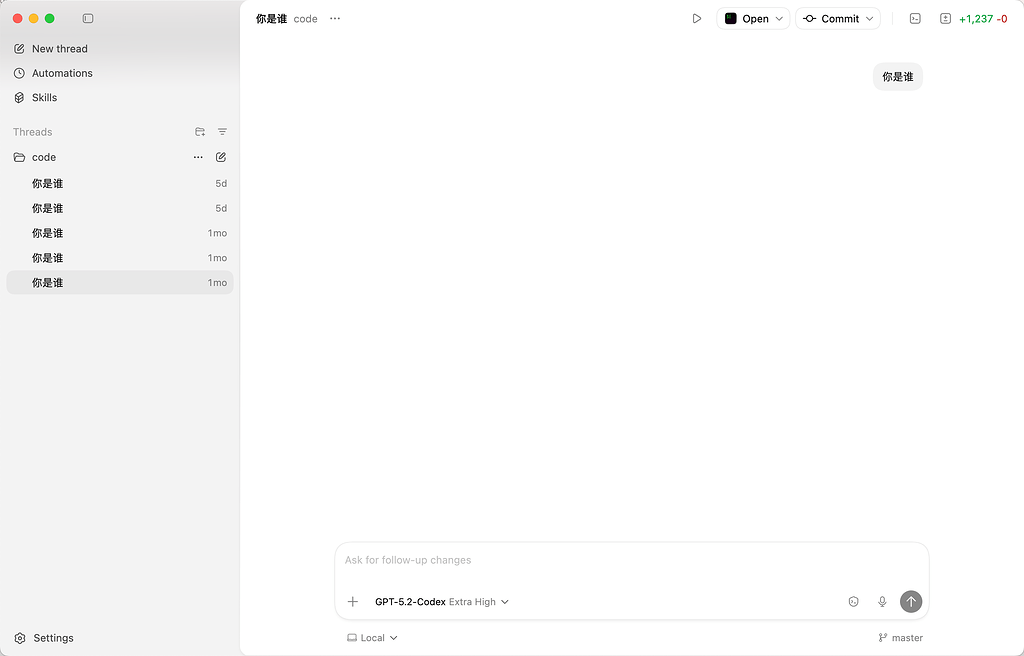The height and width of the screenshot is (656, 1024).
Task: Open the first 1mo 你是谁 thread
Action: pos(120,233)
